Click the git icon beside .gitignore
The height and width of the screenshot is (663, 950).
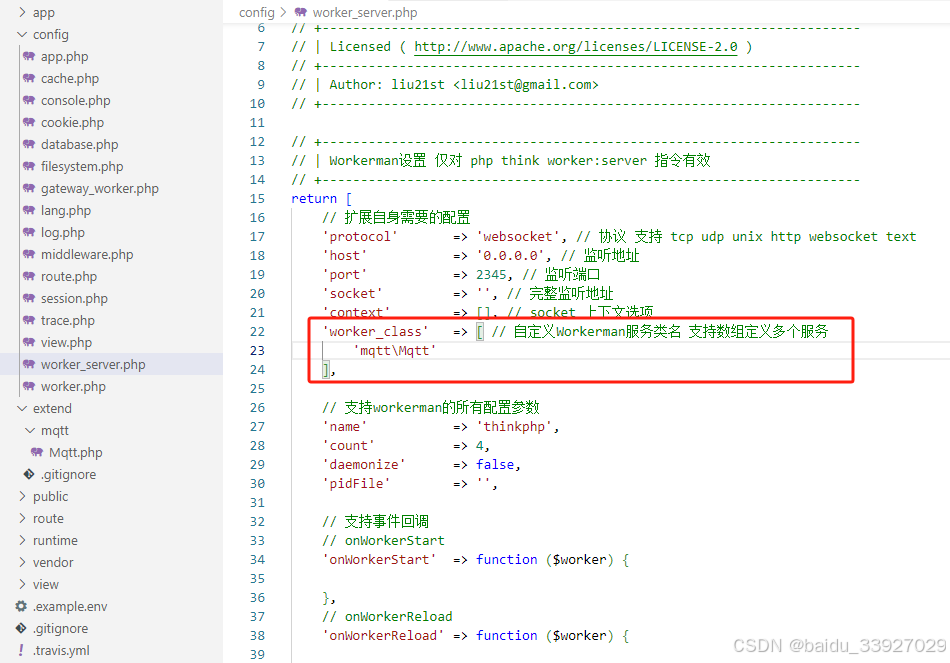coord(28,474)
